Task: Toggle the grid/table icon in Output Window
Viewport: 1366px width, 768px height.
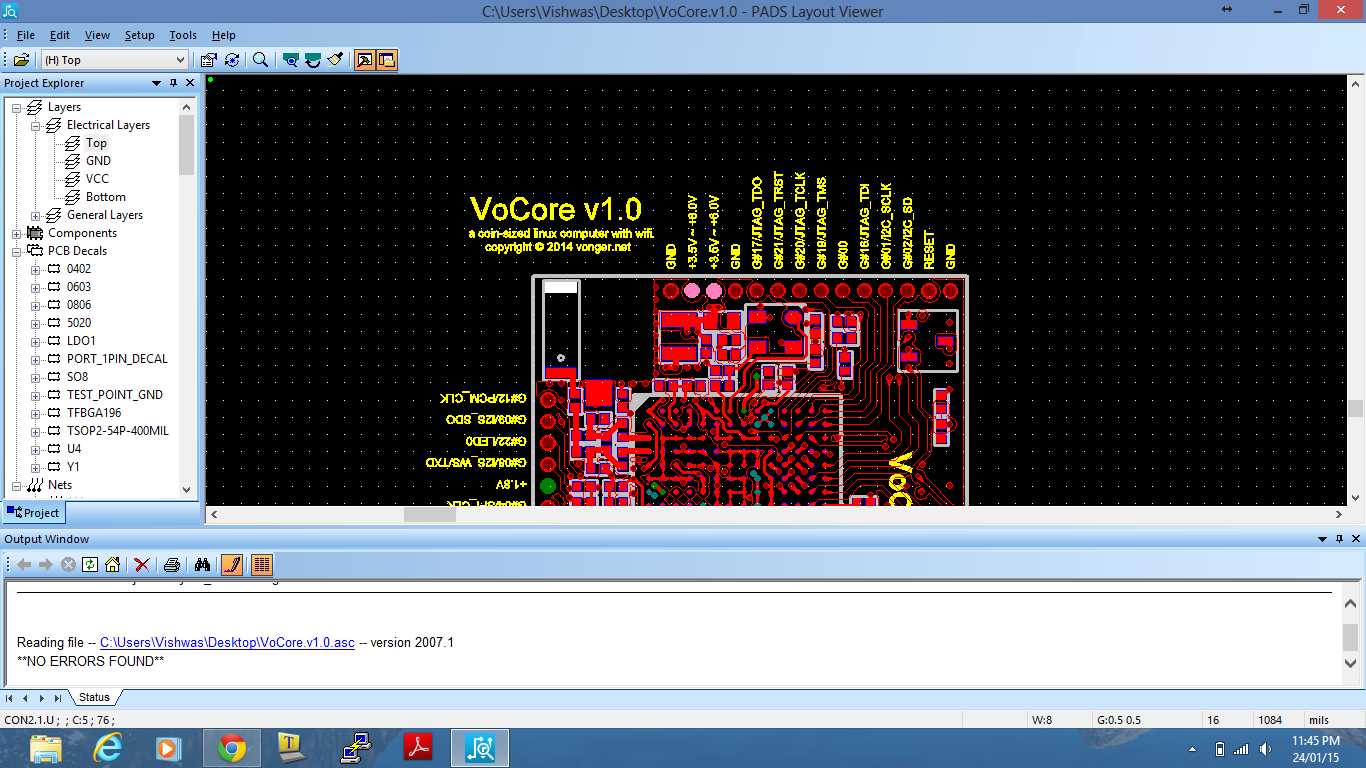Action: pos(261,564)
